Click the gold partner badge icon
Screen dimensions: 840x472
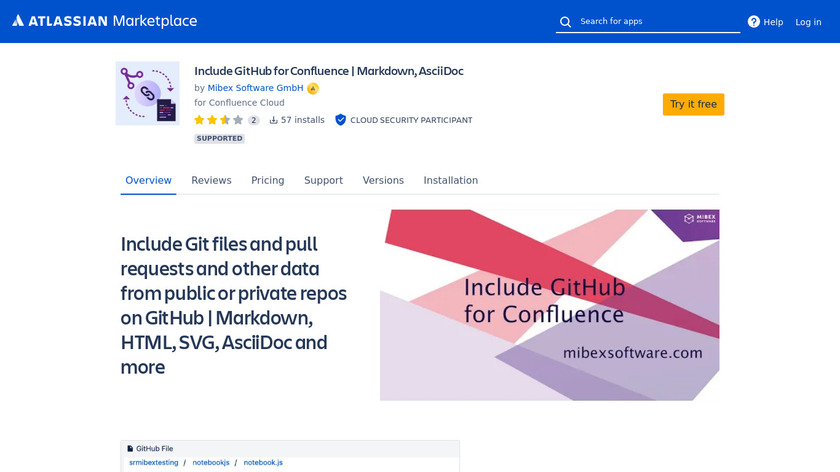[x=313, y=88]
